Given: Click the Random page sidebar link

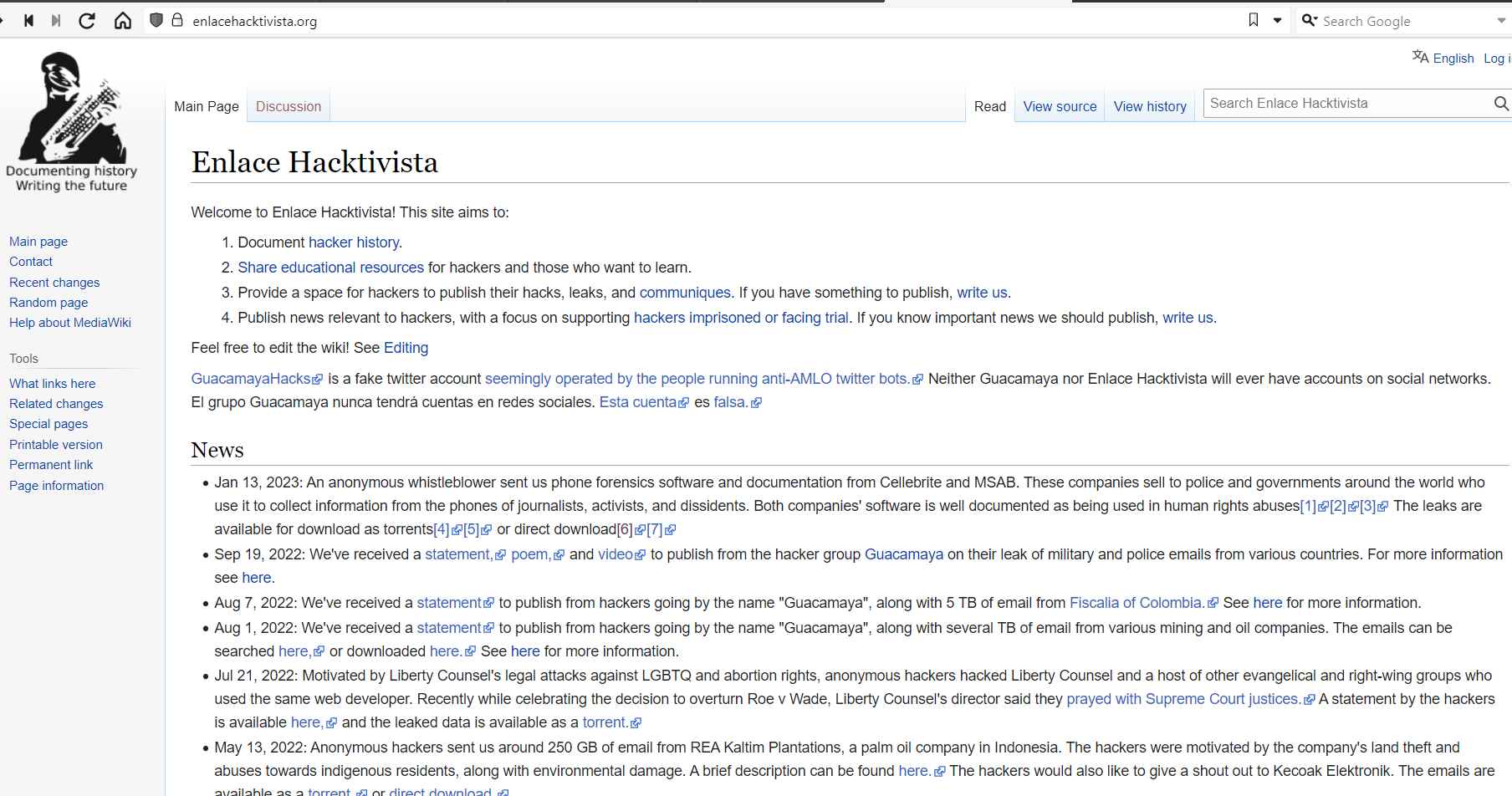Looking at the screenshot, I should [49, 303].
